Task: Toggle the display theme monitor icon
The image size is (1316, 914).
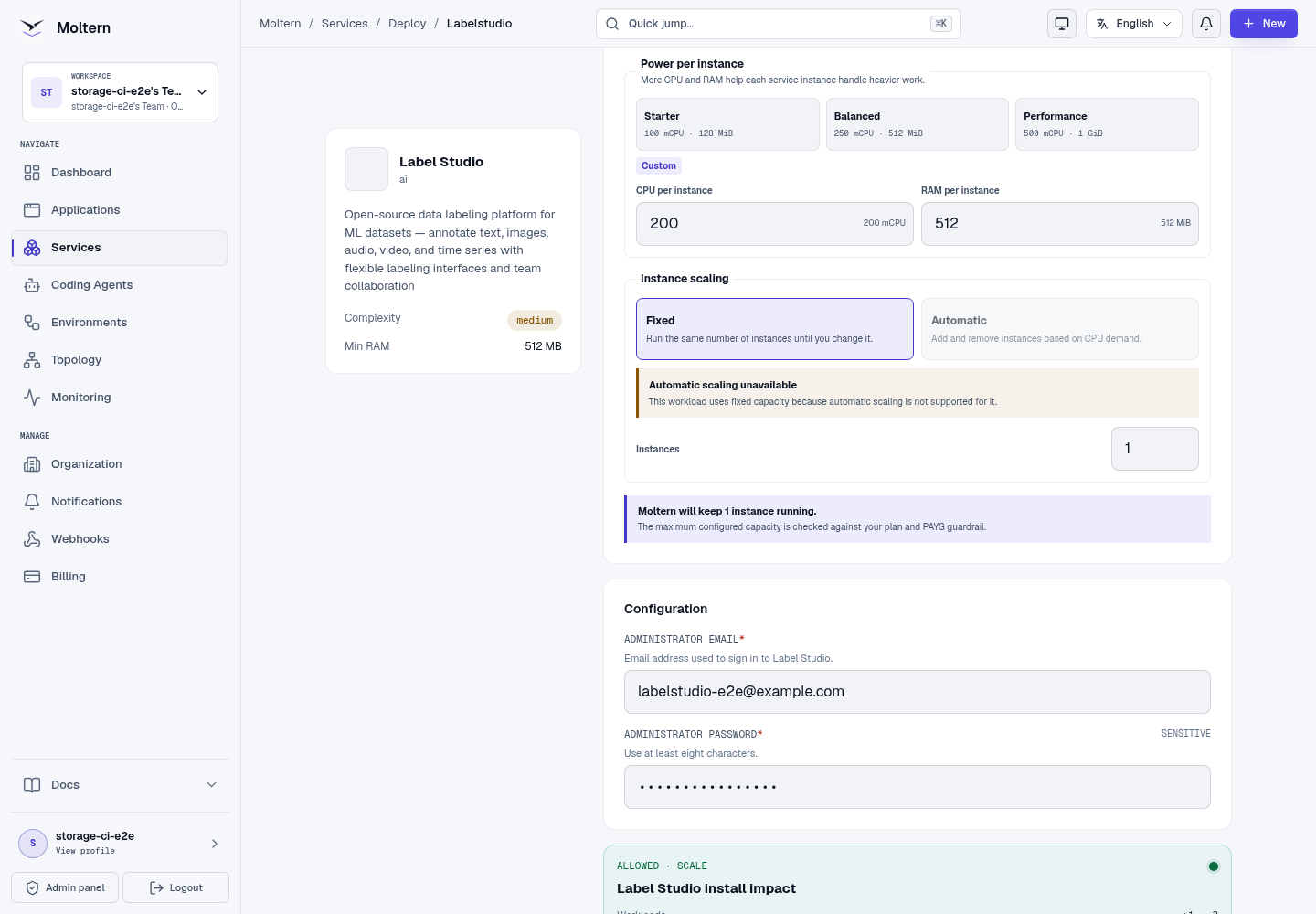Action: pos(1062,24)
